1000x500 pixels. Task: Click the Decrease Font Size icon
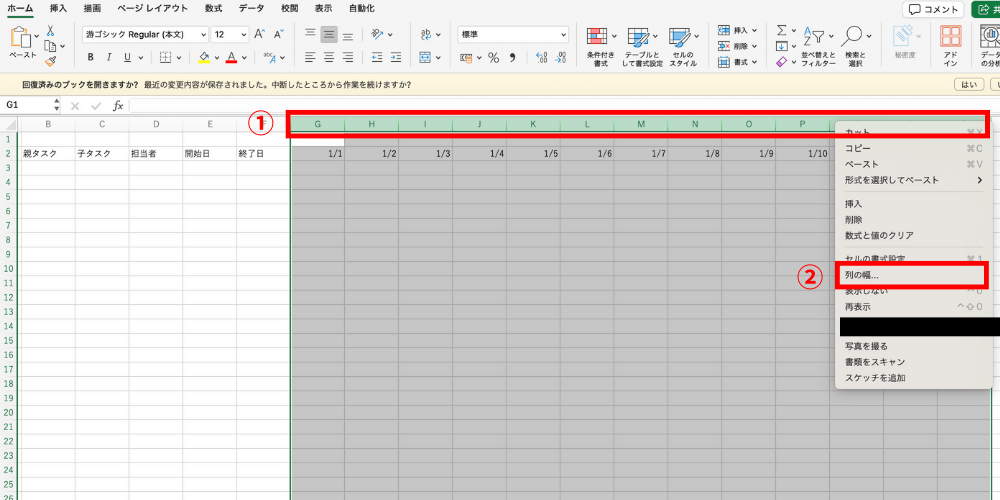pyautogui.click(x=278, y=34)
